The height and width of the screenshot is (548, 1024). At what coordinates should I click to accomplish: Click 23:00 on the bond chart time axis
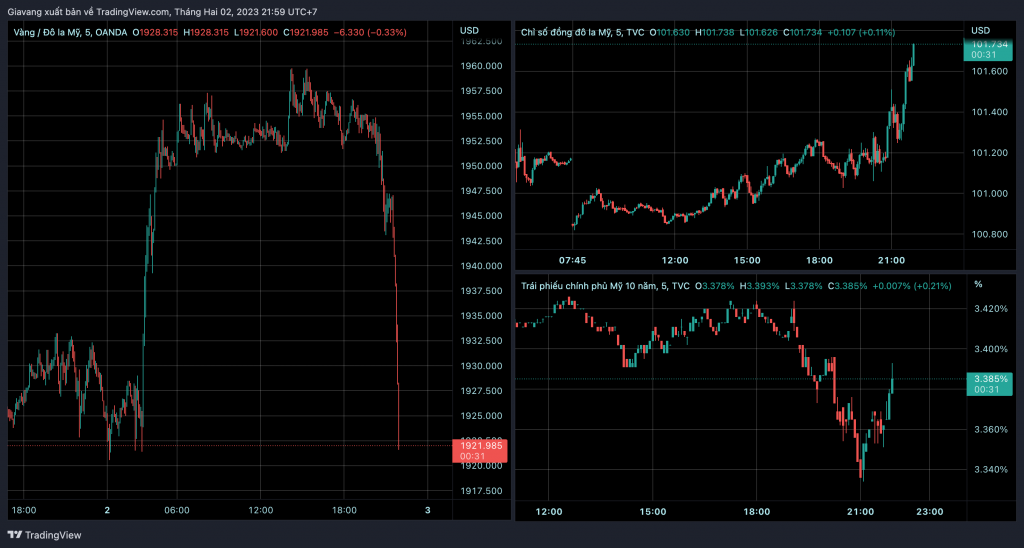click(929, 511)
